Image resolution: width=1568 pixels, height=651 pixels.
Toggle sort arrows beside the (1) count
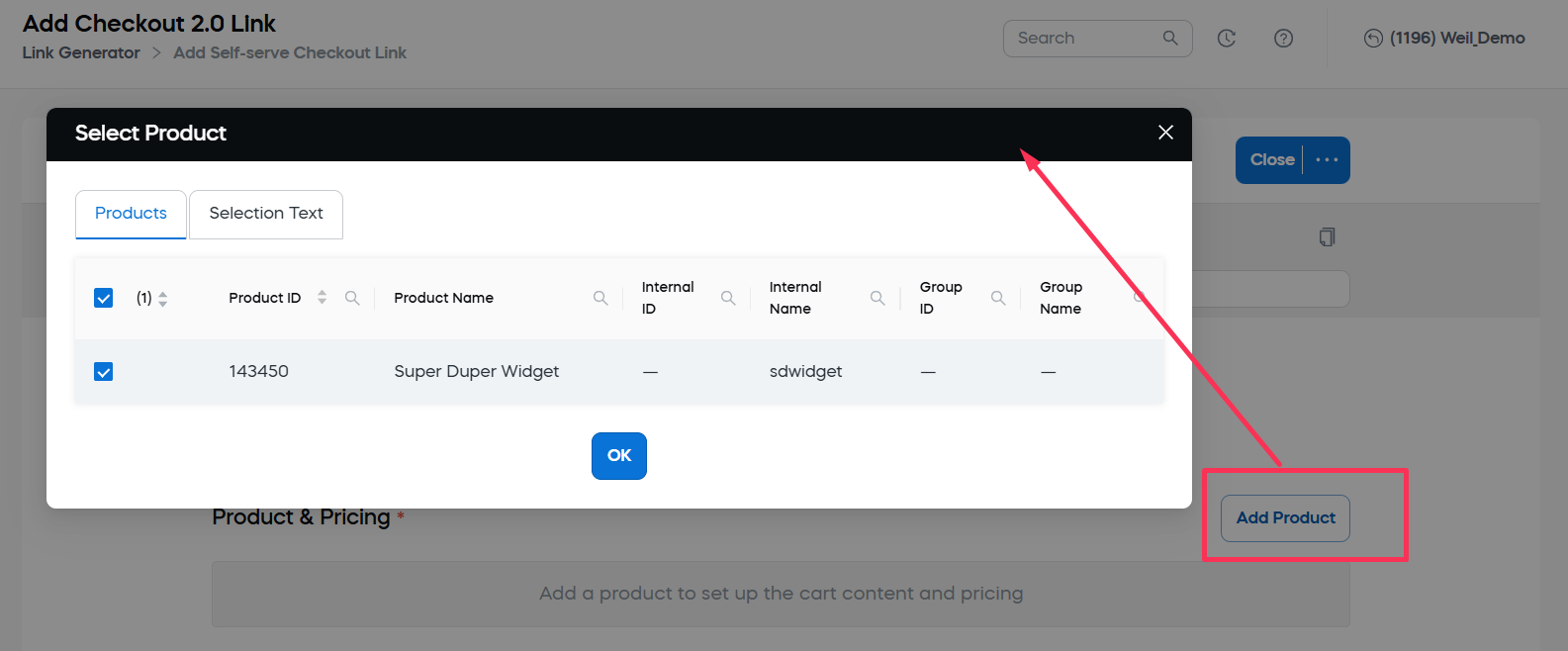[x=163, y=299]
